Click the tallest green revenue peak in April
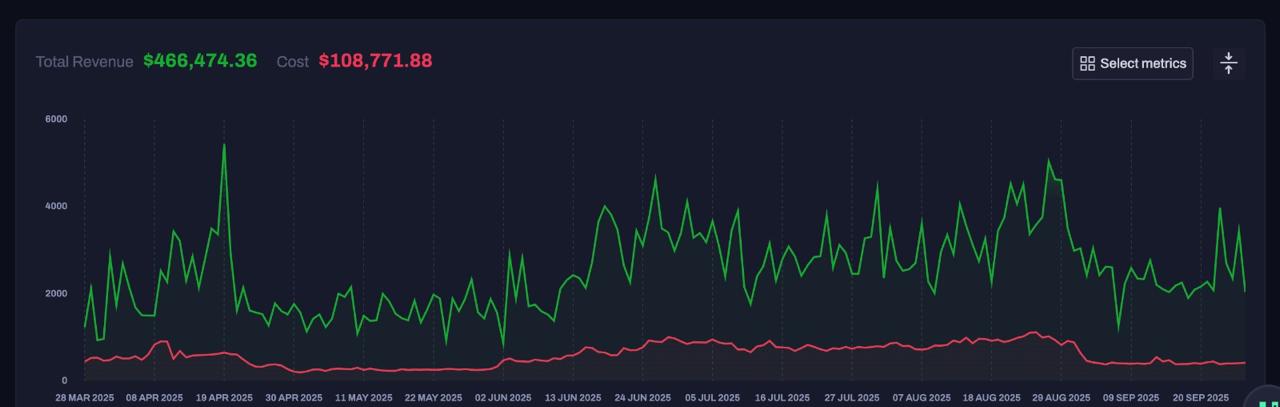 tap(224, 146)
